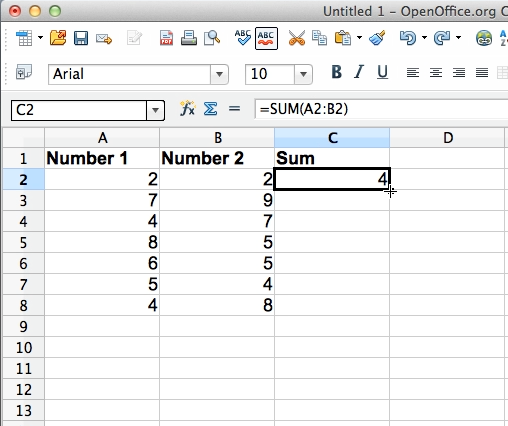Image resolution: width=508 pixels, height=426 pixels.
Task: Toggle Underline formatting
Action: click(x=382, y=72)
